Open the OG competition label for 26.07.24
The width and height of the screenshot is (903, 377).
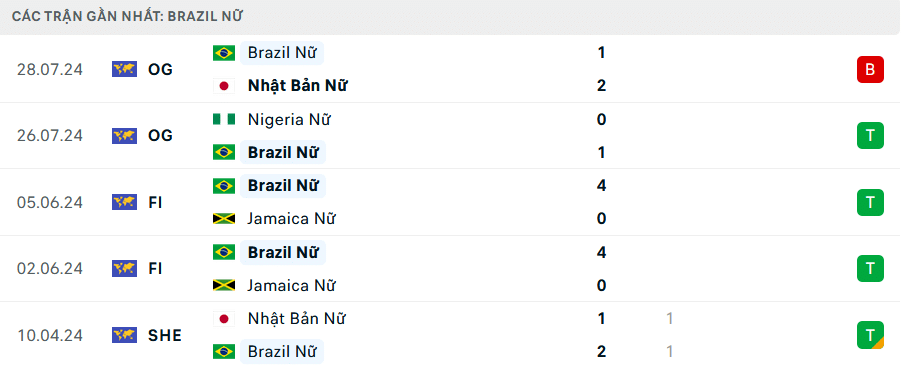(160, 136)
